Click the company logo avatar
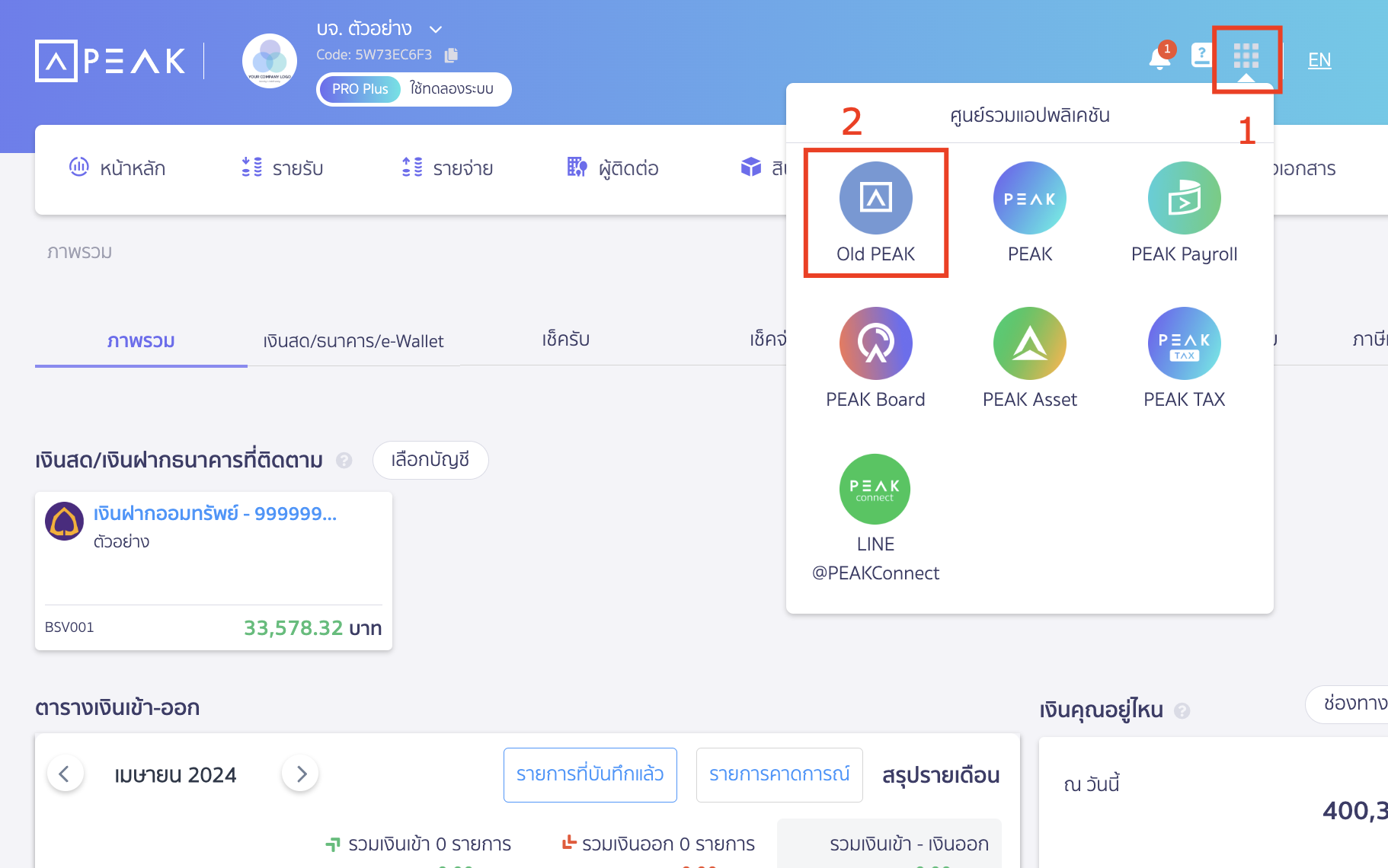1388x868 pixels. (x=269, y=61)
